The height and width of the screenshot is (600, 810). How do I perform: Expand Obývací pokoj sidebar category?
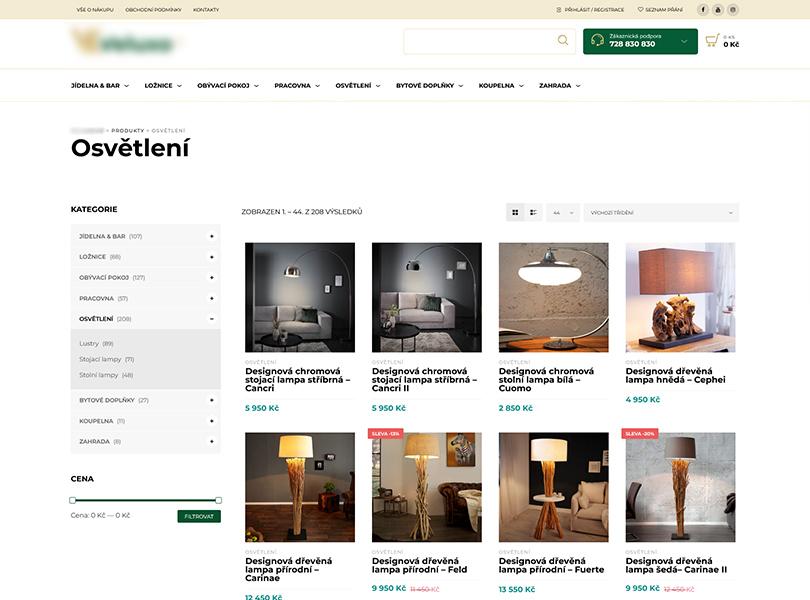(211, 278)
